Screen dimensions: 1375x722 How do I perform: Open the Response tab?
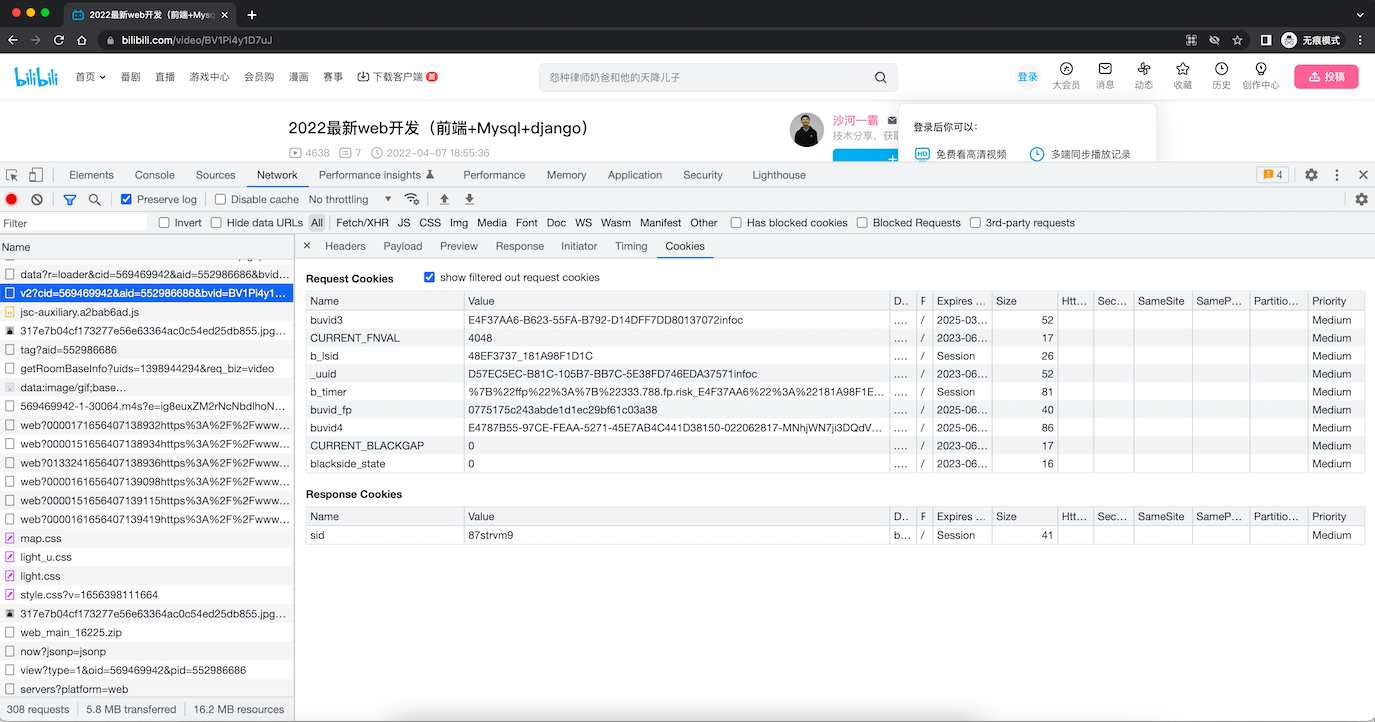(520, 246)
